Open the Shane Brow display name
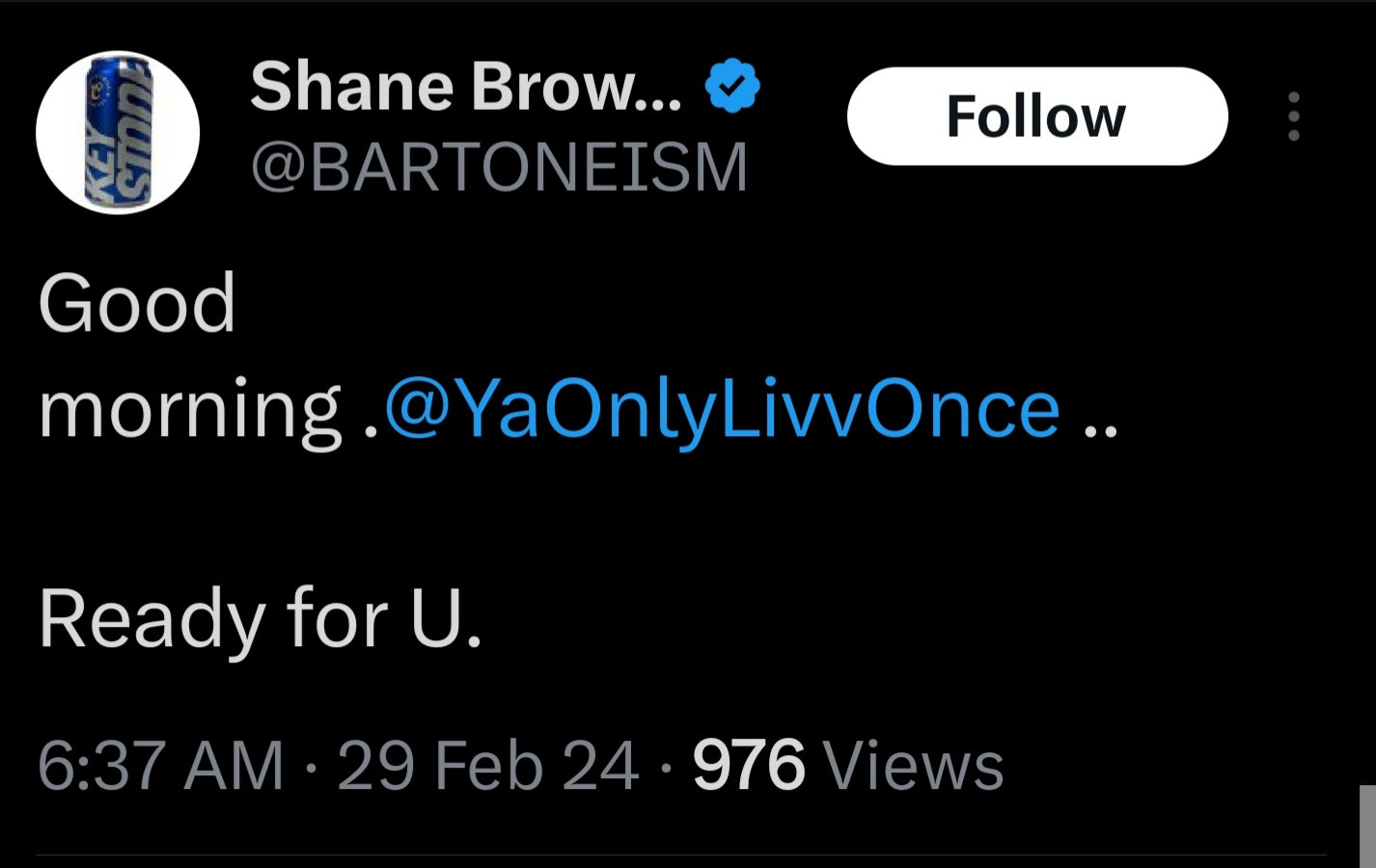 465,87
